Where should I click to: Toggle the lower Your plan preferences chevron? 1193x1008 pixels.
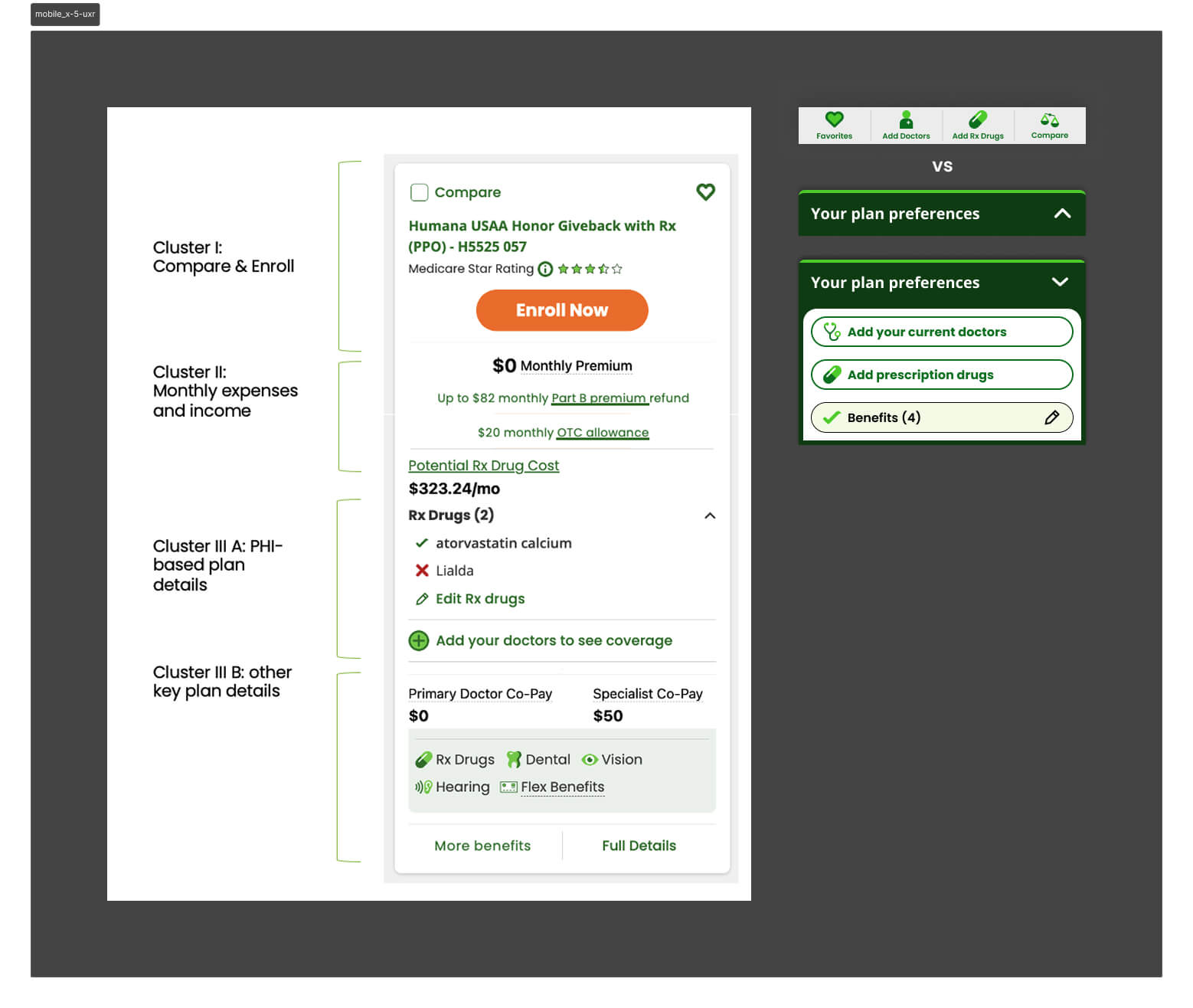(x=1060, y=282)
